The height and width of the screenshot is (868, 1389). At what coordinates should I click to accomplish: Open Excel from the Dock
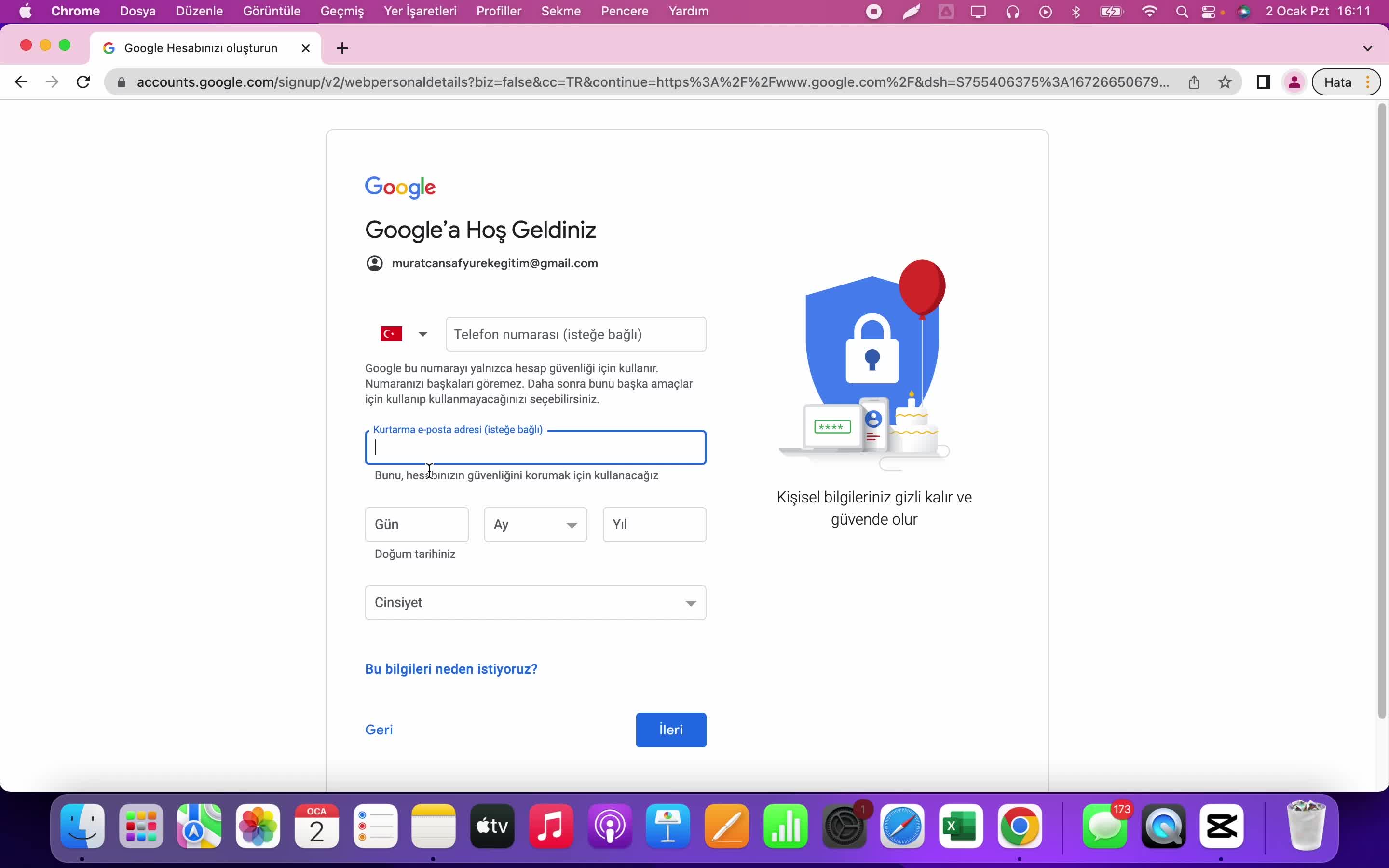[x=961, y=827]
